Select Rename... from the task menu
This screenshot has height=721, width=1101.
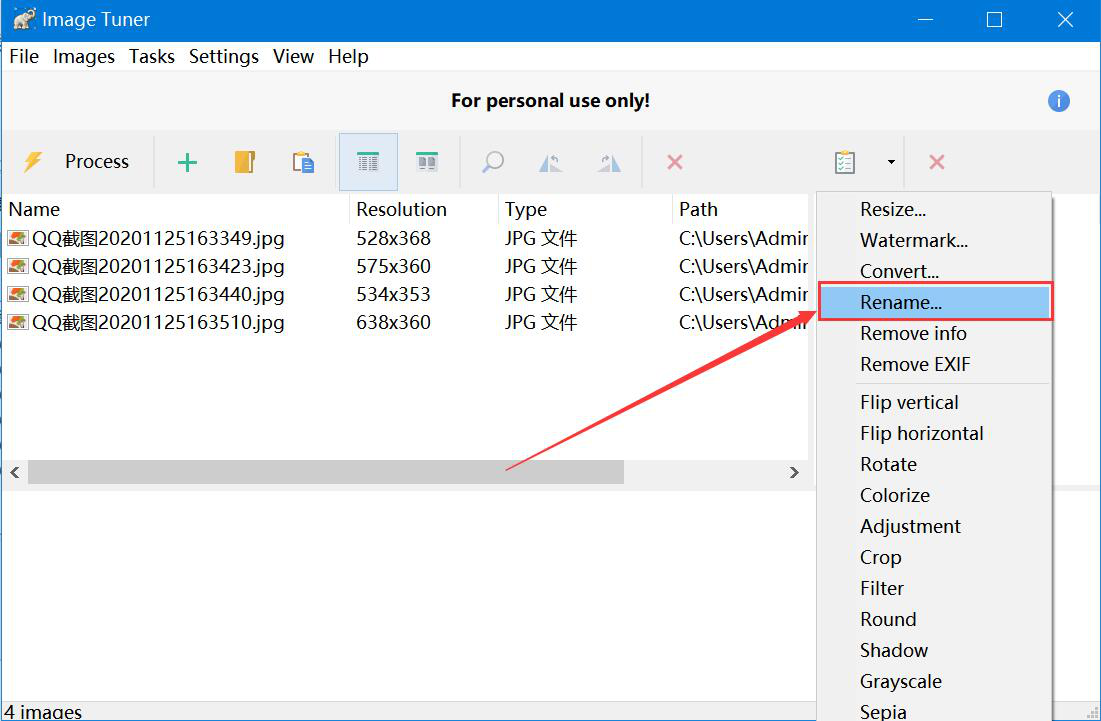pyautogui.click(x=900, y=302)
